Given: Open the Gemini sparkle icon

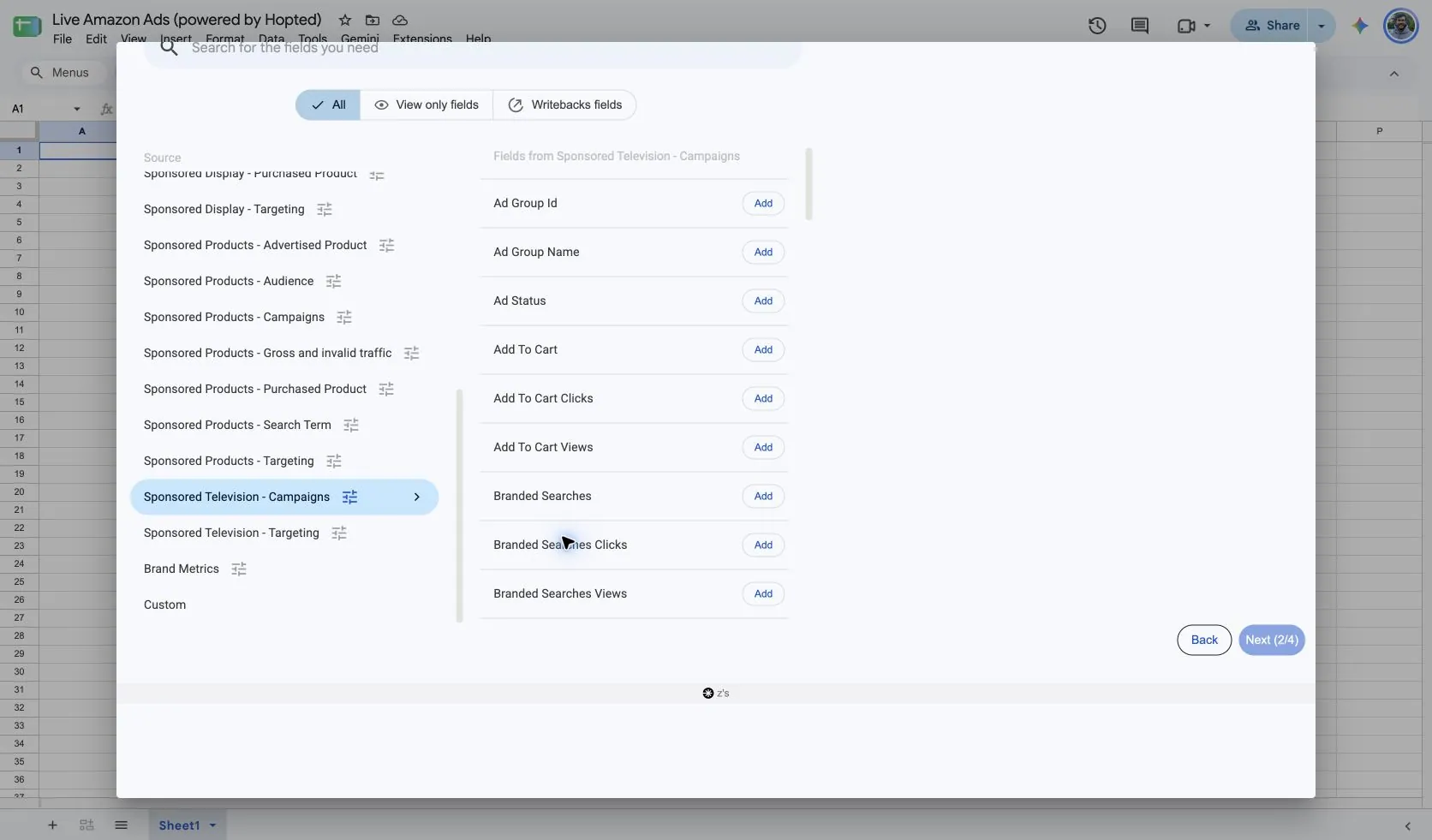Looking at the screenshot, I should [x=1360, y=26].
